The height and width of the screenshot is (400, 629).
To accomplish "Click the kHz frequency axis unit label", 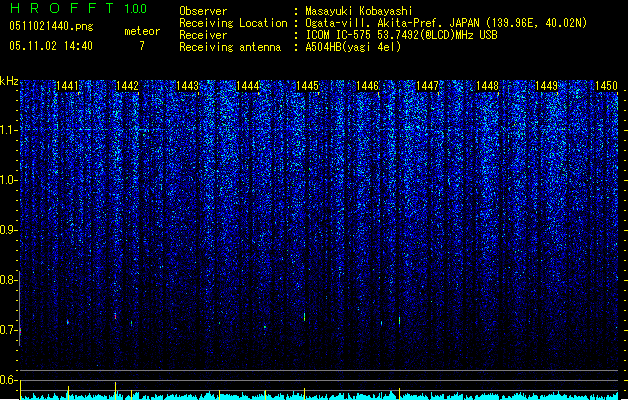I will pyautogui.click(x=9, y=81).
